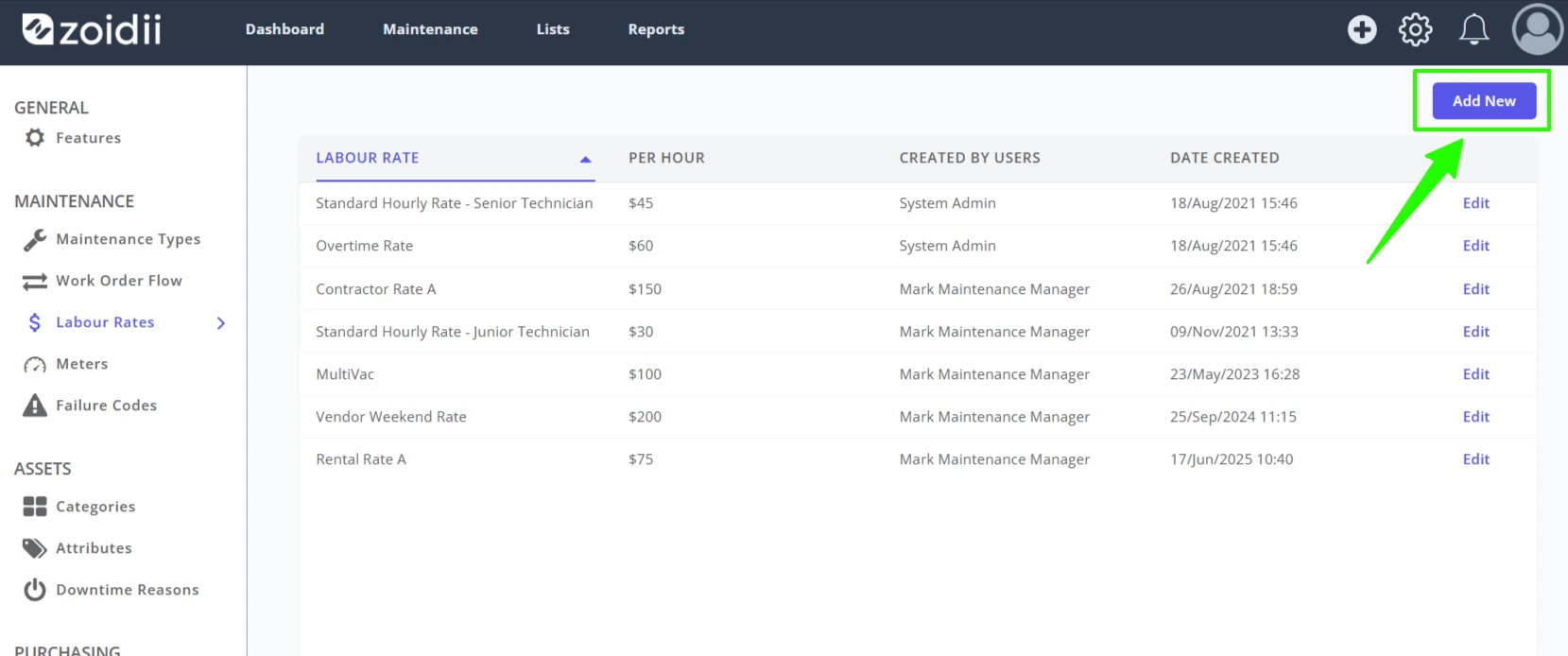Click the Downtime Reasons power icon
Image resolution: width=1568 pixels, height=656 pixels.
35,590
